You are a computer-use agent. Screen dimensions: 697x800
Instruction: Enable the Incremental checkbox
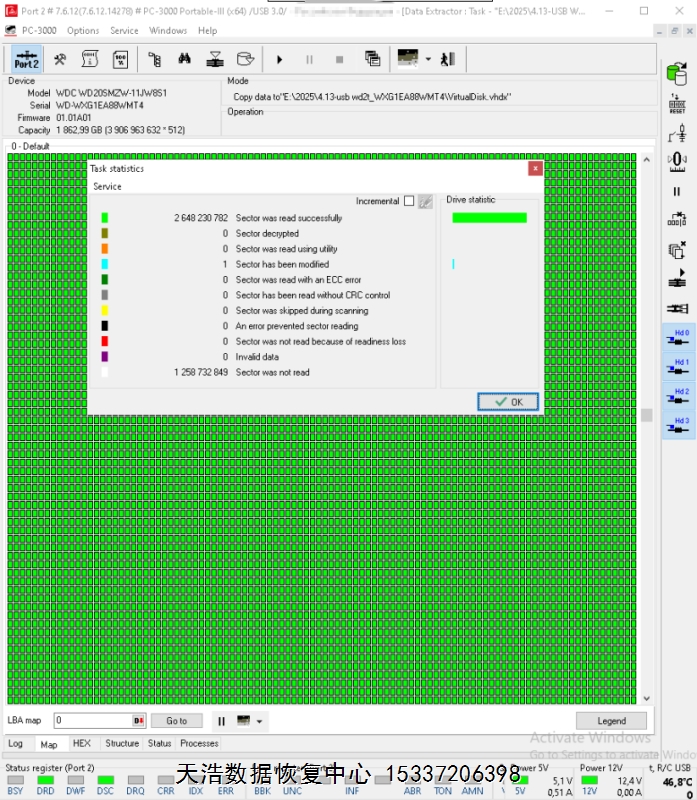pyautogui.click(x=408, y=201)
